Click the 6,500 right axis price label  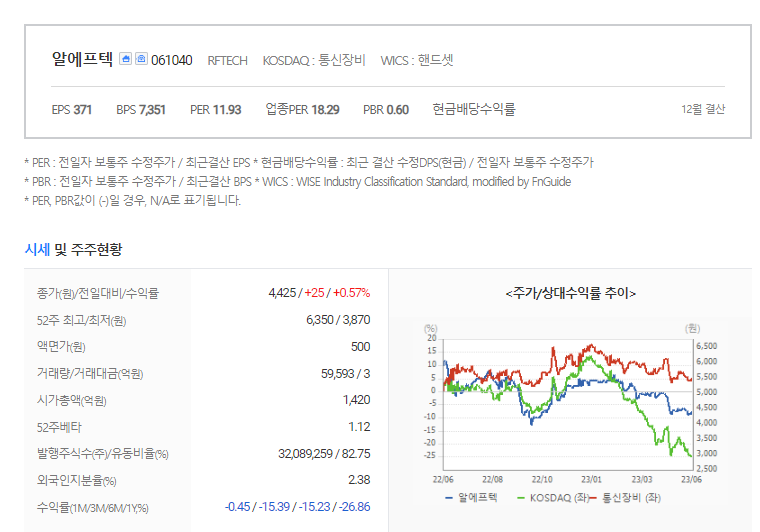[x=707, y=346]
